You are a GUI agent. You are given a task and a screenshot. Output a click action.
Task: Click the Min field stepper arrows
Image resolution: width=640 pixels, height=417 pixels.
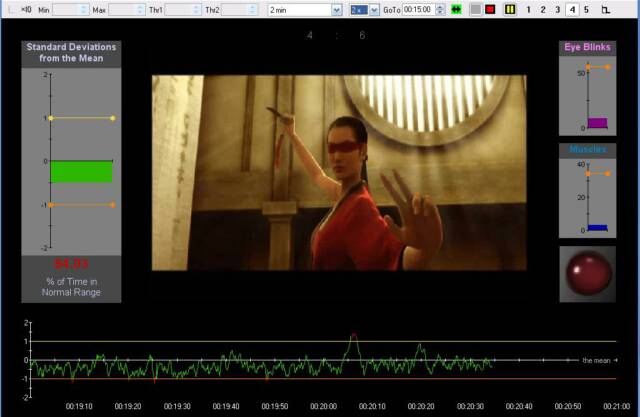coord(84,10)
